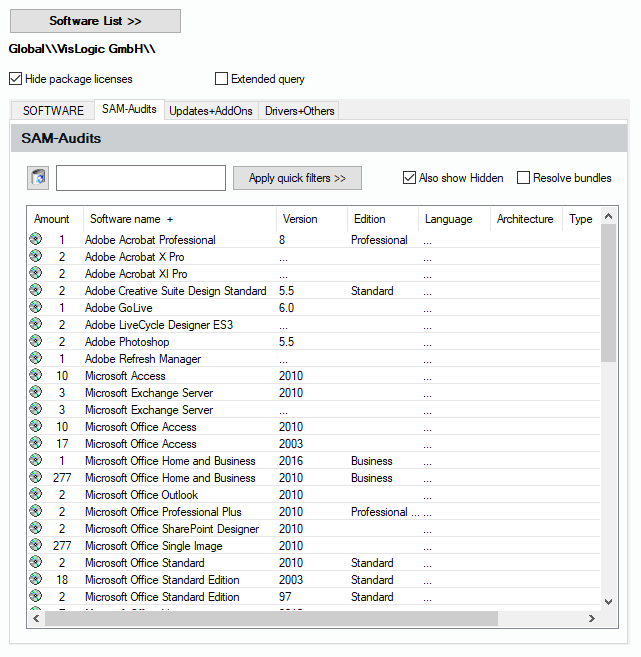Image resolution: width=641 pixels, height=657 pixels.
Task: Select the SOFTWARE tab
Action: click(x=53, y=111)
